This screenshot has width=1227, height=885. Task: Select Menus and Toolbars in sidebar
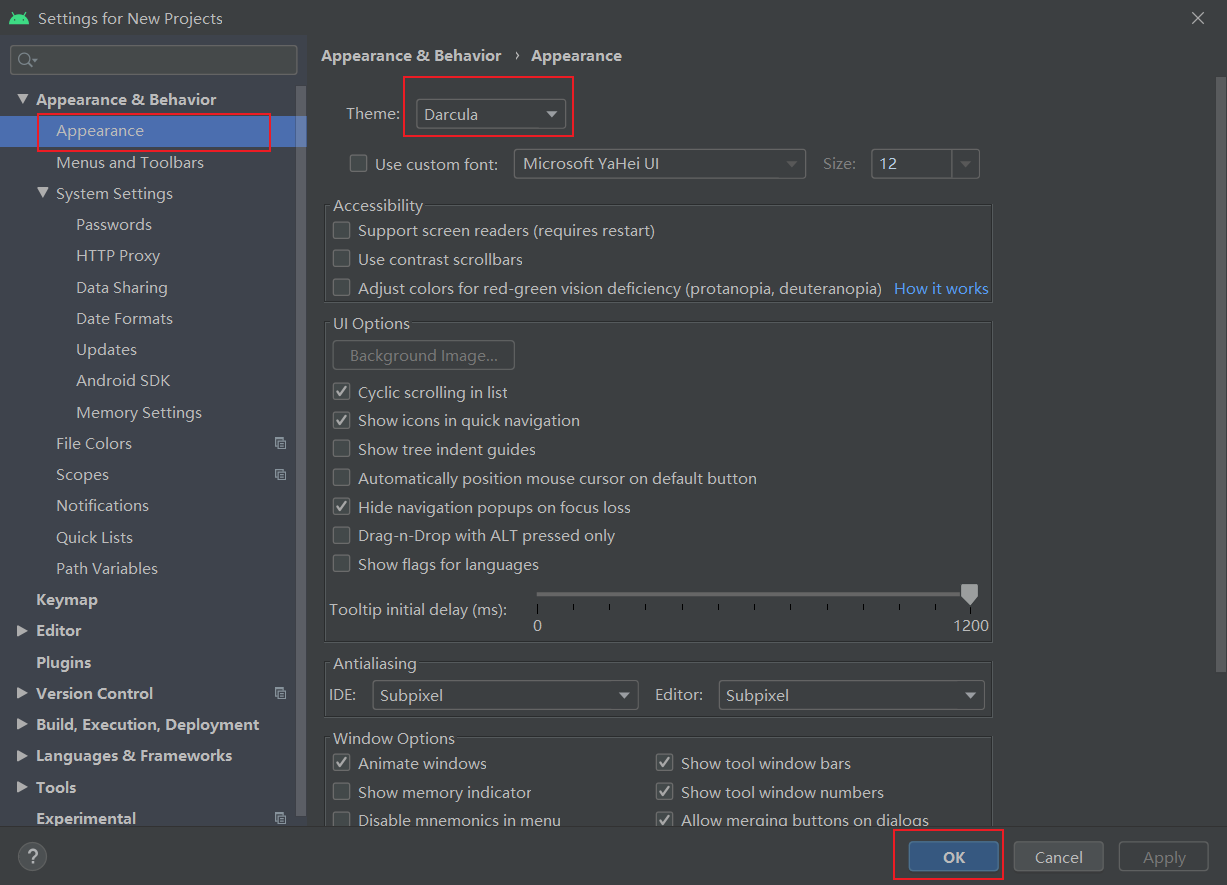tap(130, 162)
